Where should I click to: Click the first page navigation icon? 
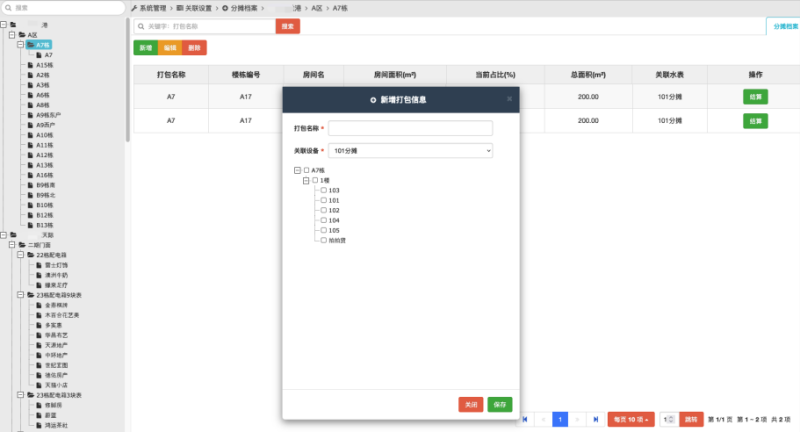click(x=525, y=419)
